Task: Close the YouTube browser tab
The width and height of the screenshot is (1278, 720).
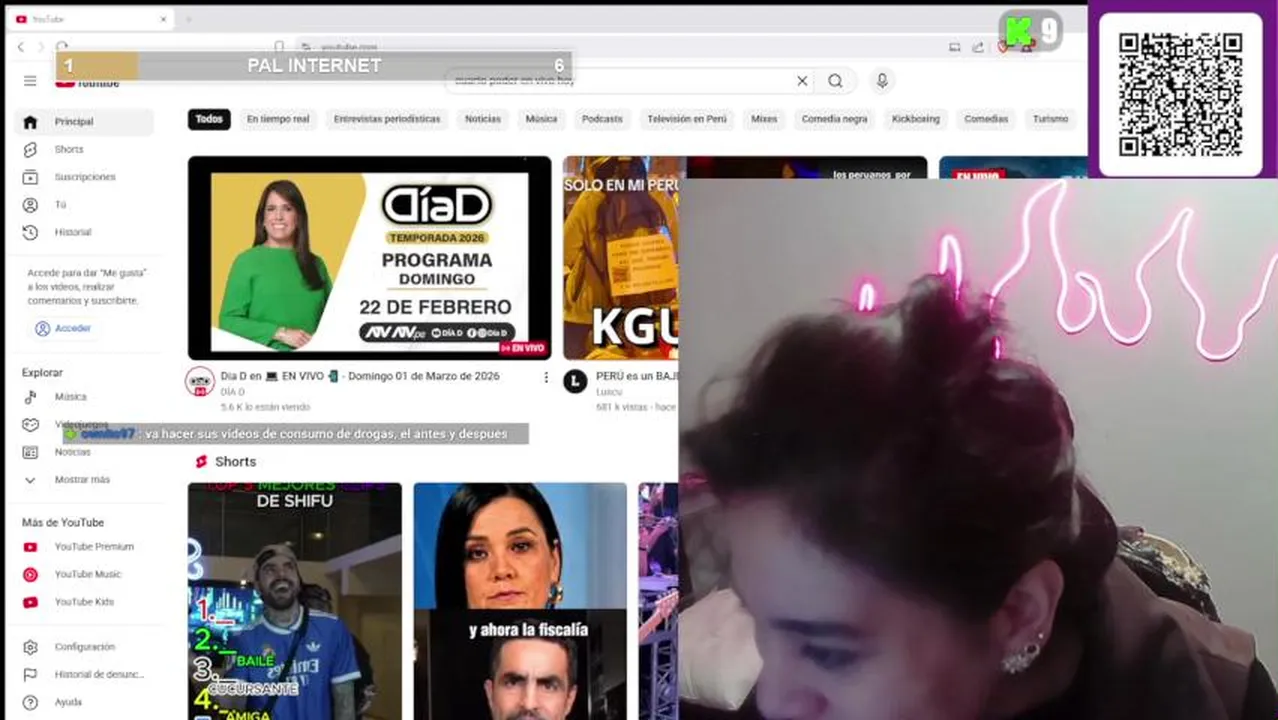Action: (x=163, y=19)
